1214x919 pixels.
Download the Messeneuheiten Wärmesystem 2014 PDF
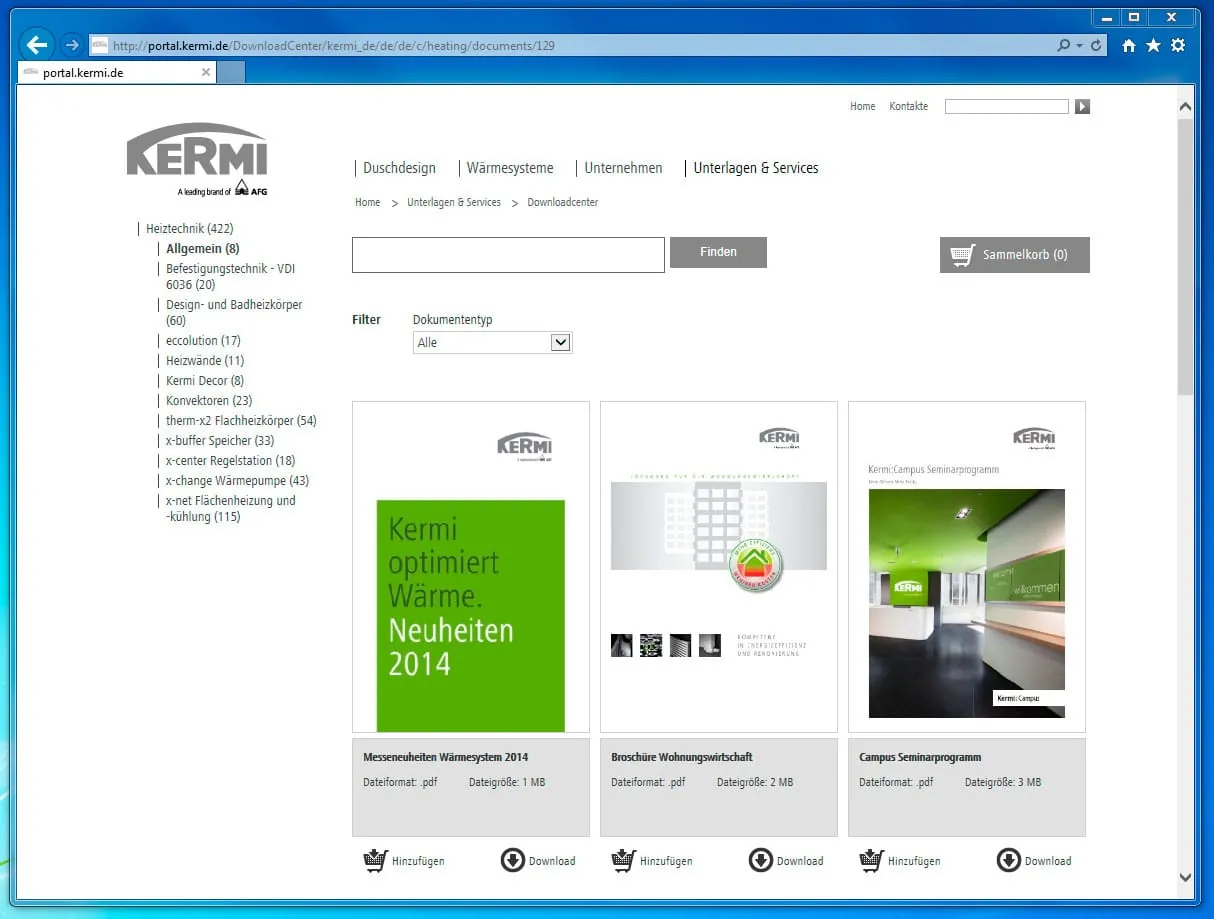pyautogui.click(x=538, y=860)
